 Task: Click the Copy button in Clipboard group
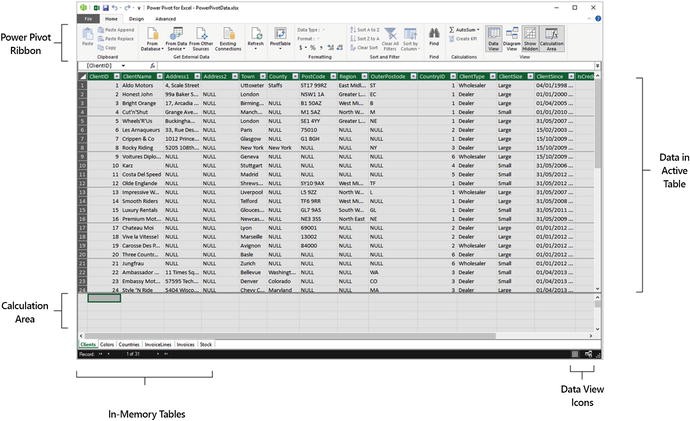pyautogui.click(x=107, y=48)
